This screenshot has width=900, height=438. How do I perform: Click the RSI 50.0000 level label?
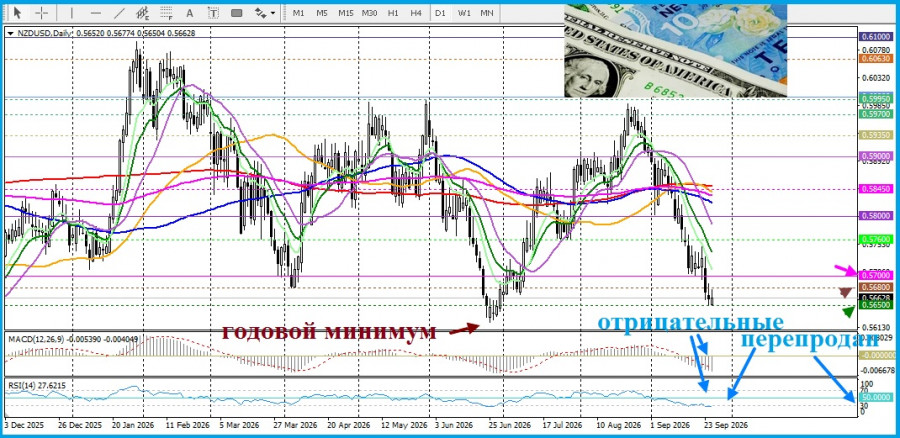click(x=875, y=397)
